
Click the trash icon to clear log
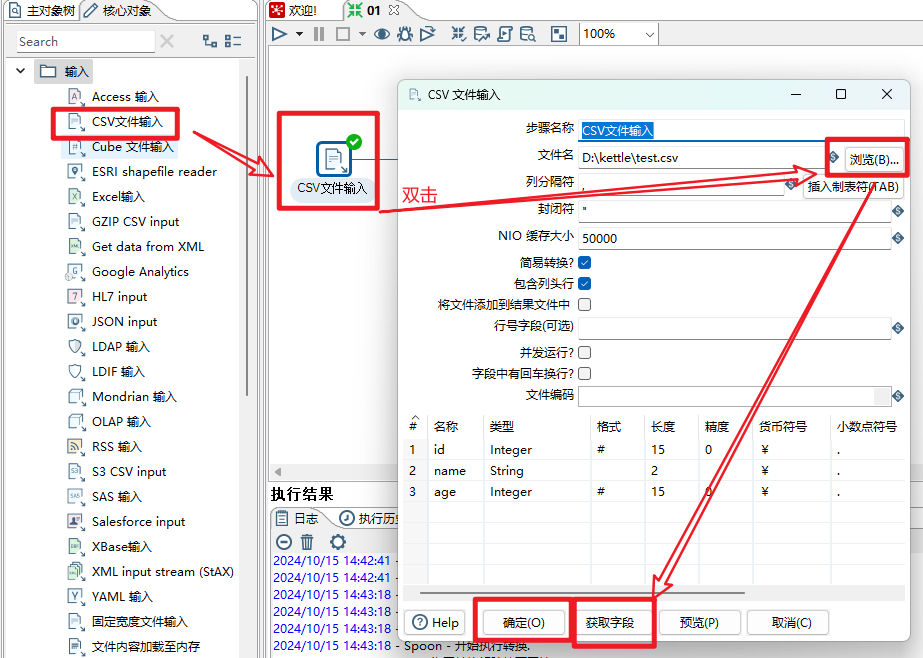pos(307,542)
